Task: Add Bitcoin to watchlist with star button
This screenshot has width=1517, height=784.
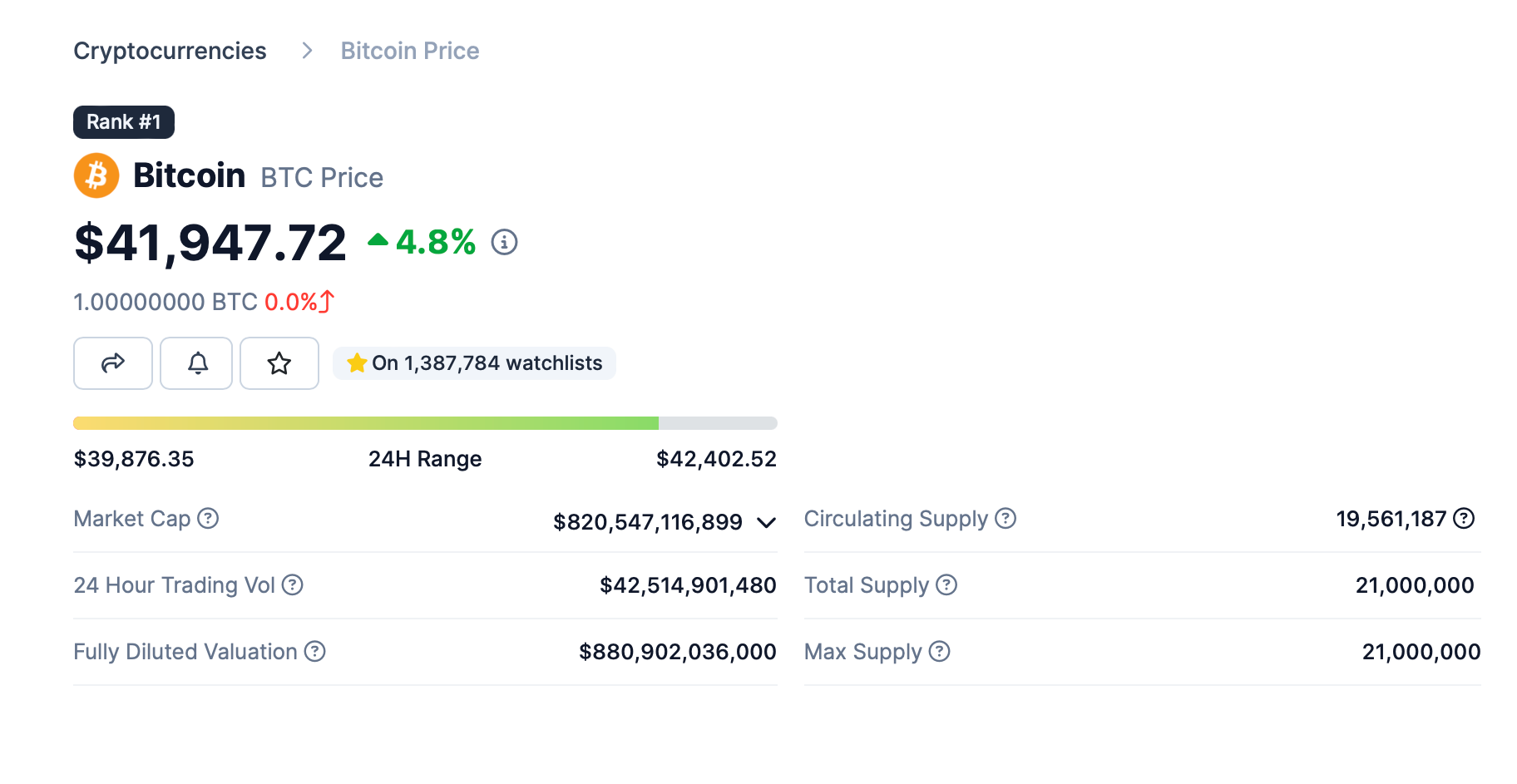Action: tap(279, 363)
